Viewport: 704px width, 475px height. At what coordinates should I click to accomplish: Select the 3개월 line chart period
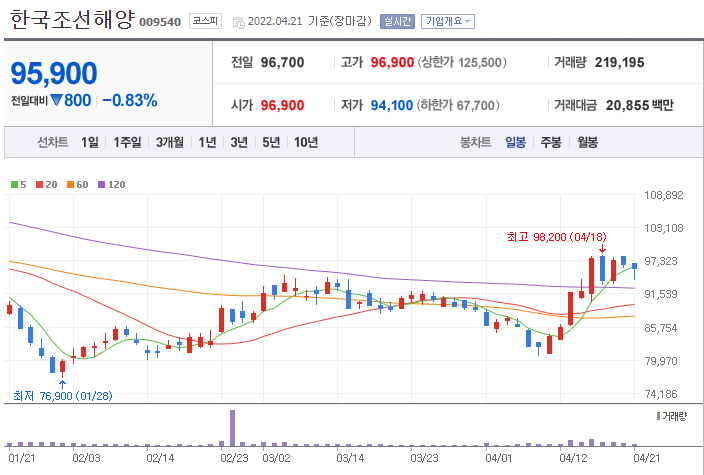click(x=169, y=142)
